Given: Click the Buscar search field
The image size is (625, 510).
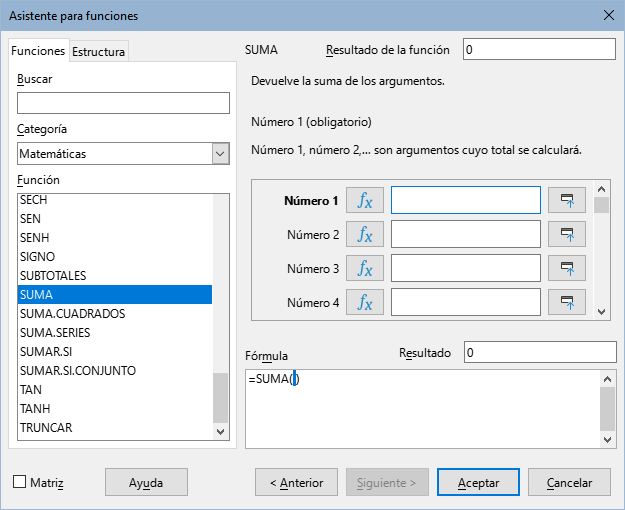Looking at the screenshot, I should click(x=123, y=102).
